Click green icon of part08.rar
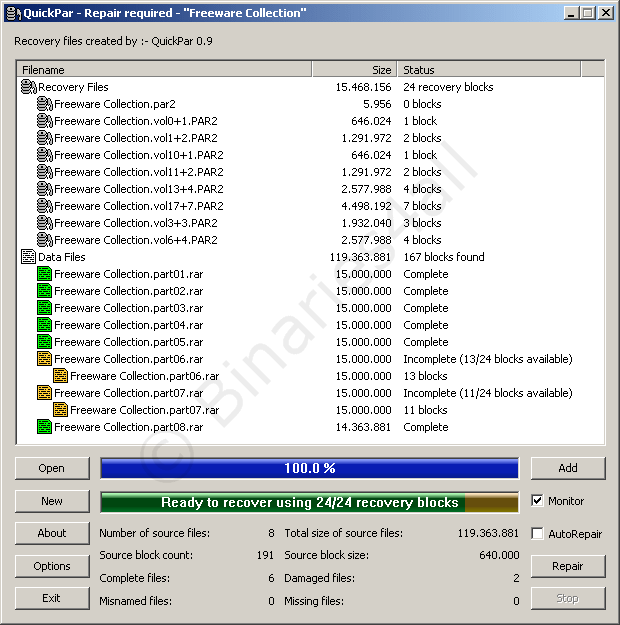Image resolution: width=620 pixels, height=625 pixels. [44, 427]
